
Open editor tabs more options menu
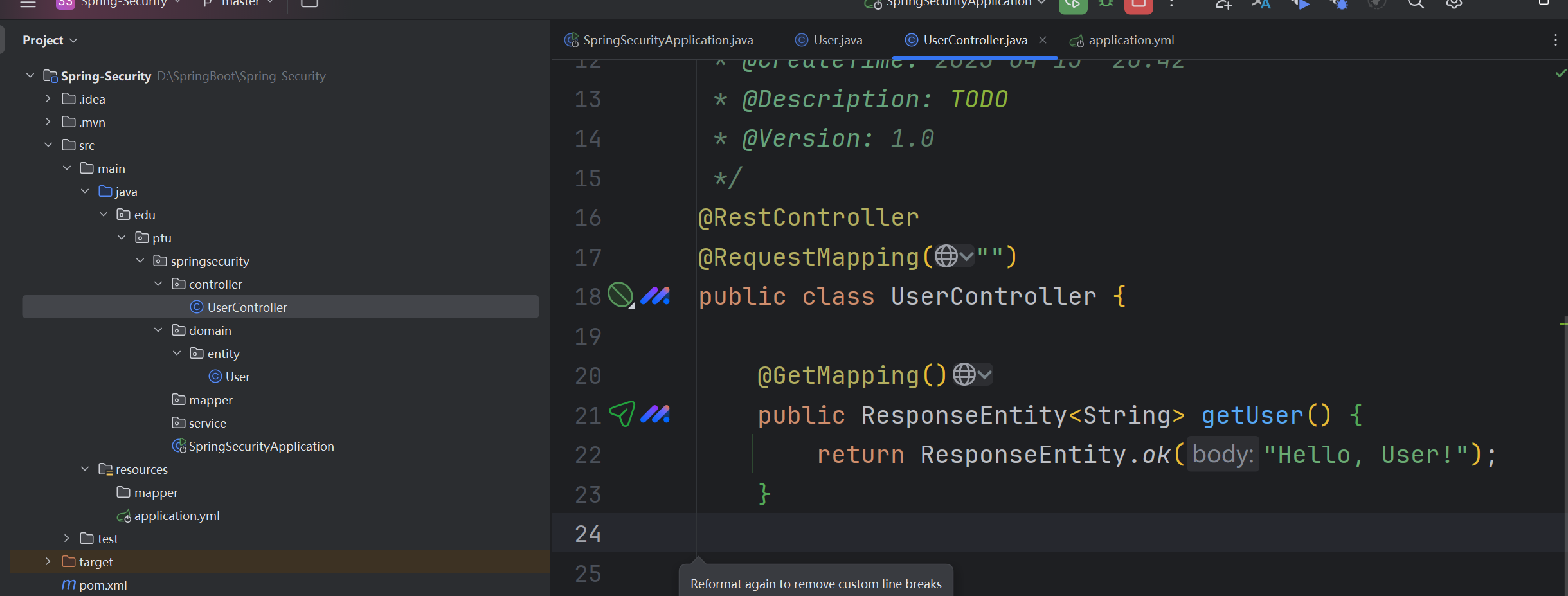pos(1555,40)
